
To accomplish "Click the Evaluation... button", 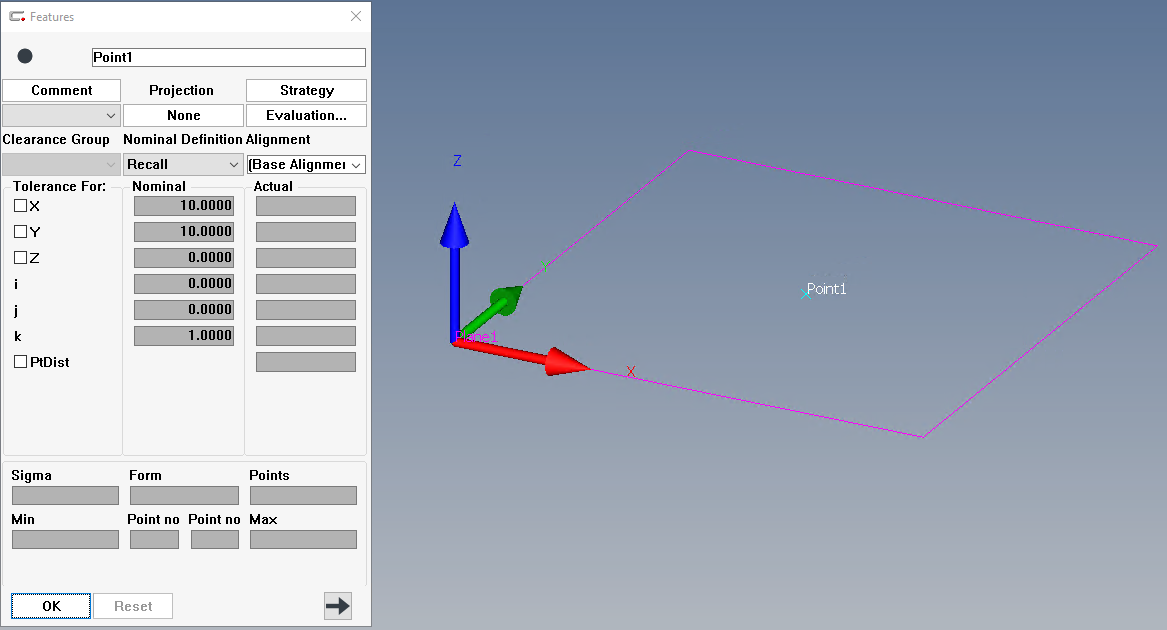I will (307, 115).
